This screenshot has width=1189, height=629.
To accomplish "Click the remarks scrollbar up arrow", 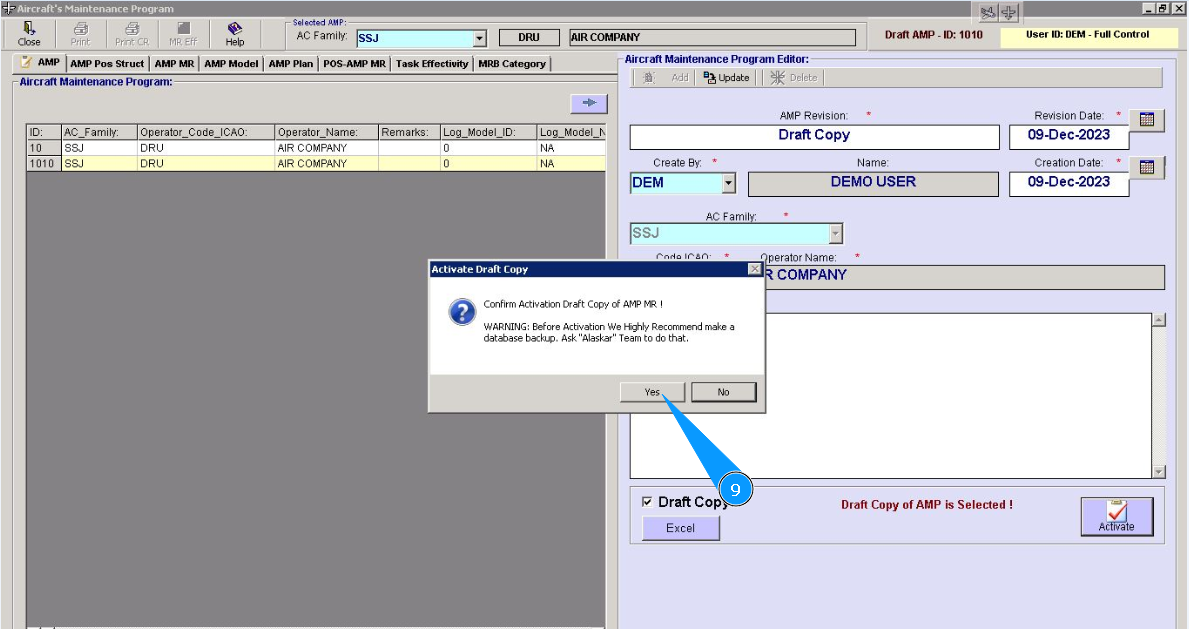I will click(x=1159, y=319).
